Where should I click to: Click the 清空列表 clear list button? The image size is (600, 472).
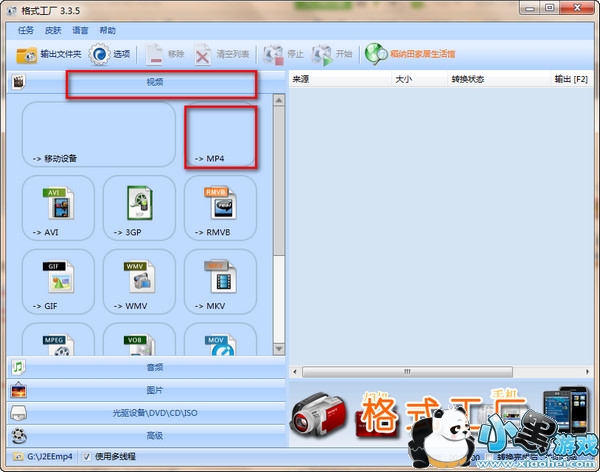point(222,54)
